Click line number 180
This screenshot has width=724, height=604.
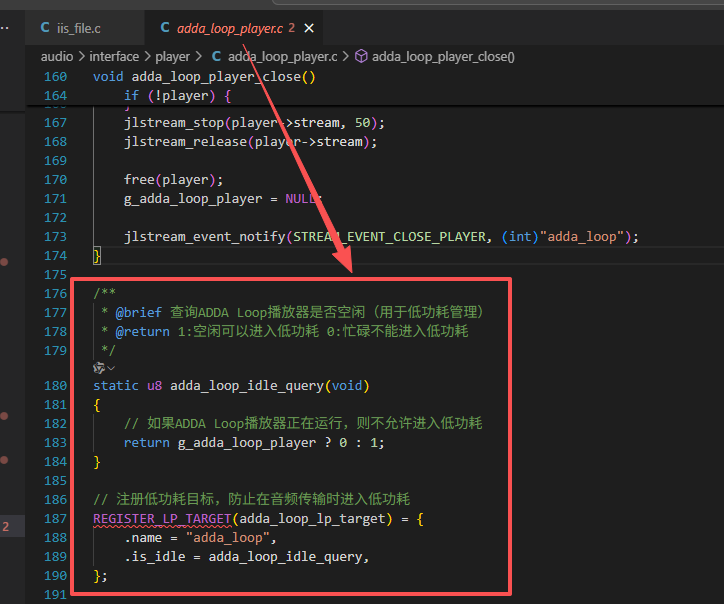55,386
